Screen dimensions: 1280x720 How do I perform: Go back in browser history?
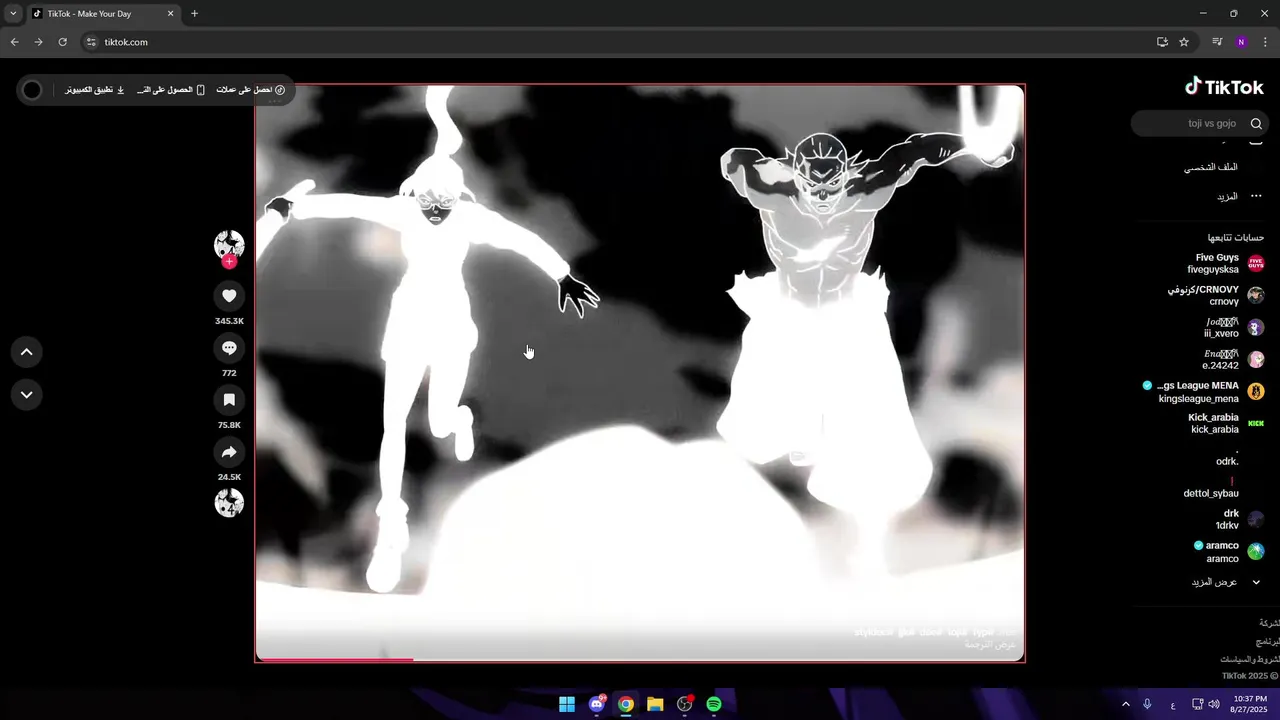tap(14, 42)
